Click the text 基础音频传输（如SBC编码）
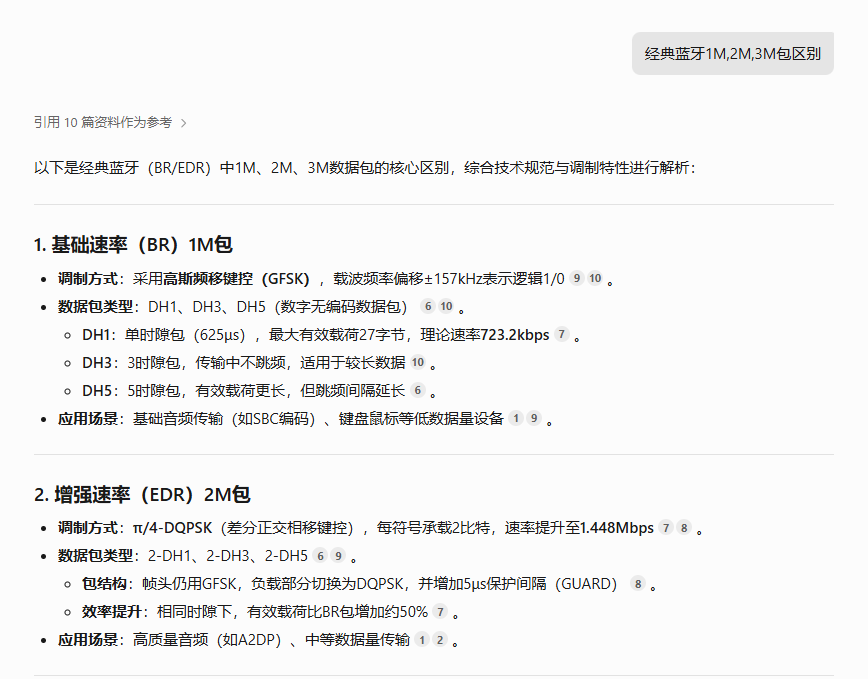The width and height of the screenshot is (868, 679). point(224,419)
